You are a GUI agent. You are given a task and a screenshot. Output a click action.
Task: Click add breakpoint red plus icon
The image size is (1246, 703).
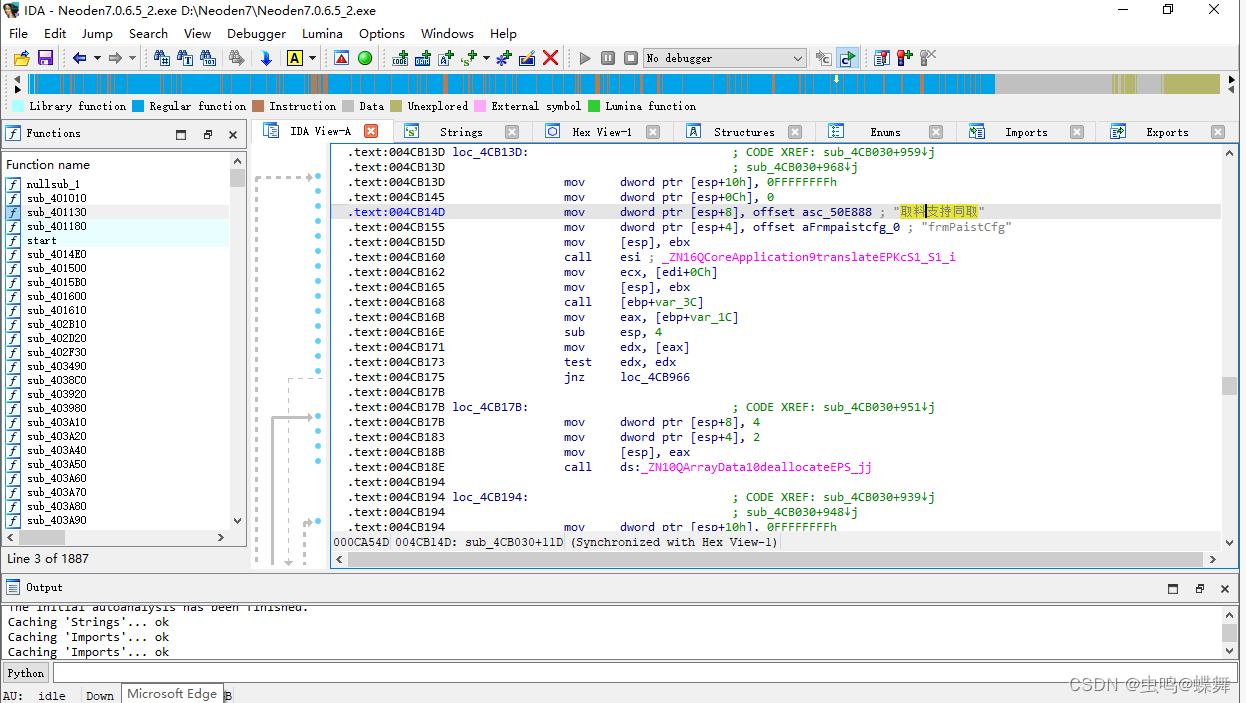coord(904,58)
